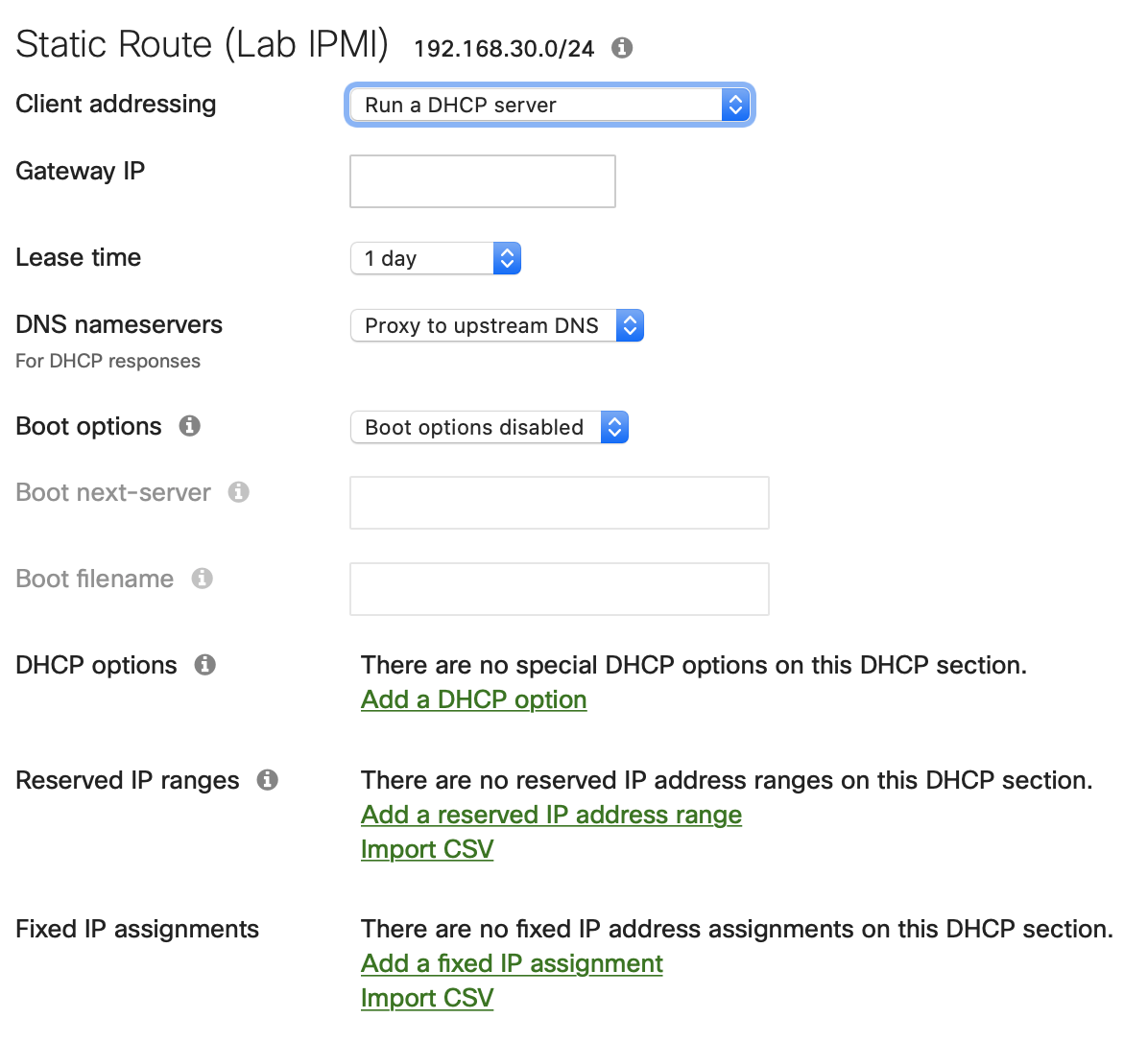Click Import CSV under Reserved IP ranges

coord(427,849)
